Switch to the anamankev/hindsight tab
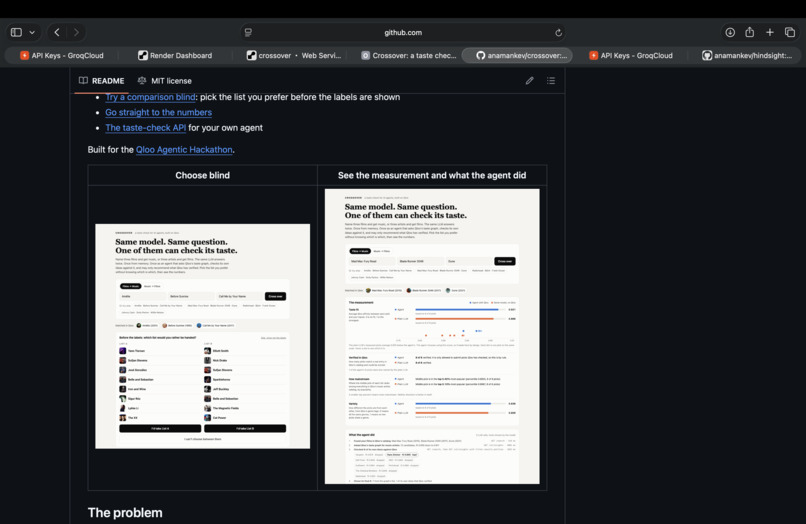806x524 pixels. pos(747,56)
